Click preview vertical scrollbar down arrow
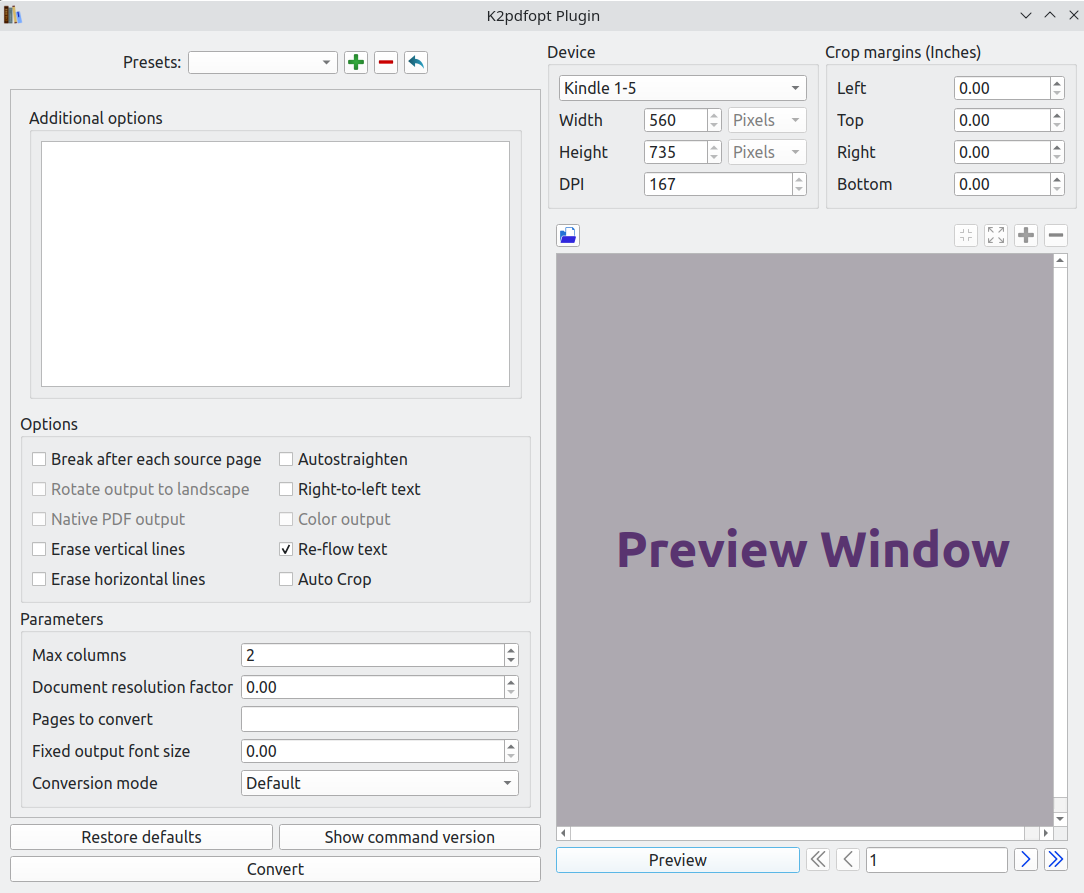Viewport: 1084px width, 893px height. [x=1060, y=819]
